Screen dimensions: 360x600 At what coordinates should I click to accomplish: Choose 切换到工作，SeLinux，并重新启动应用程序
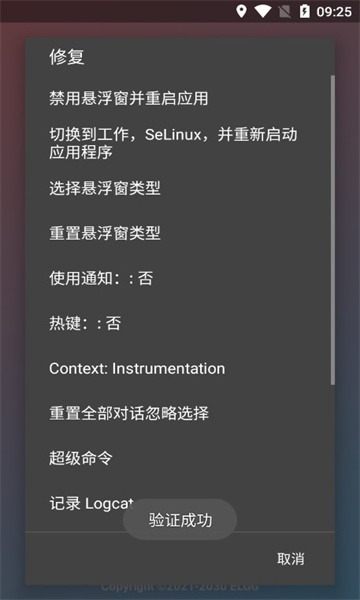(x=178, y=143)
